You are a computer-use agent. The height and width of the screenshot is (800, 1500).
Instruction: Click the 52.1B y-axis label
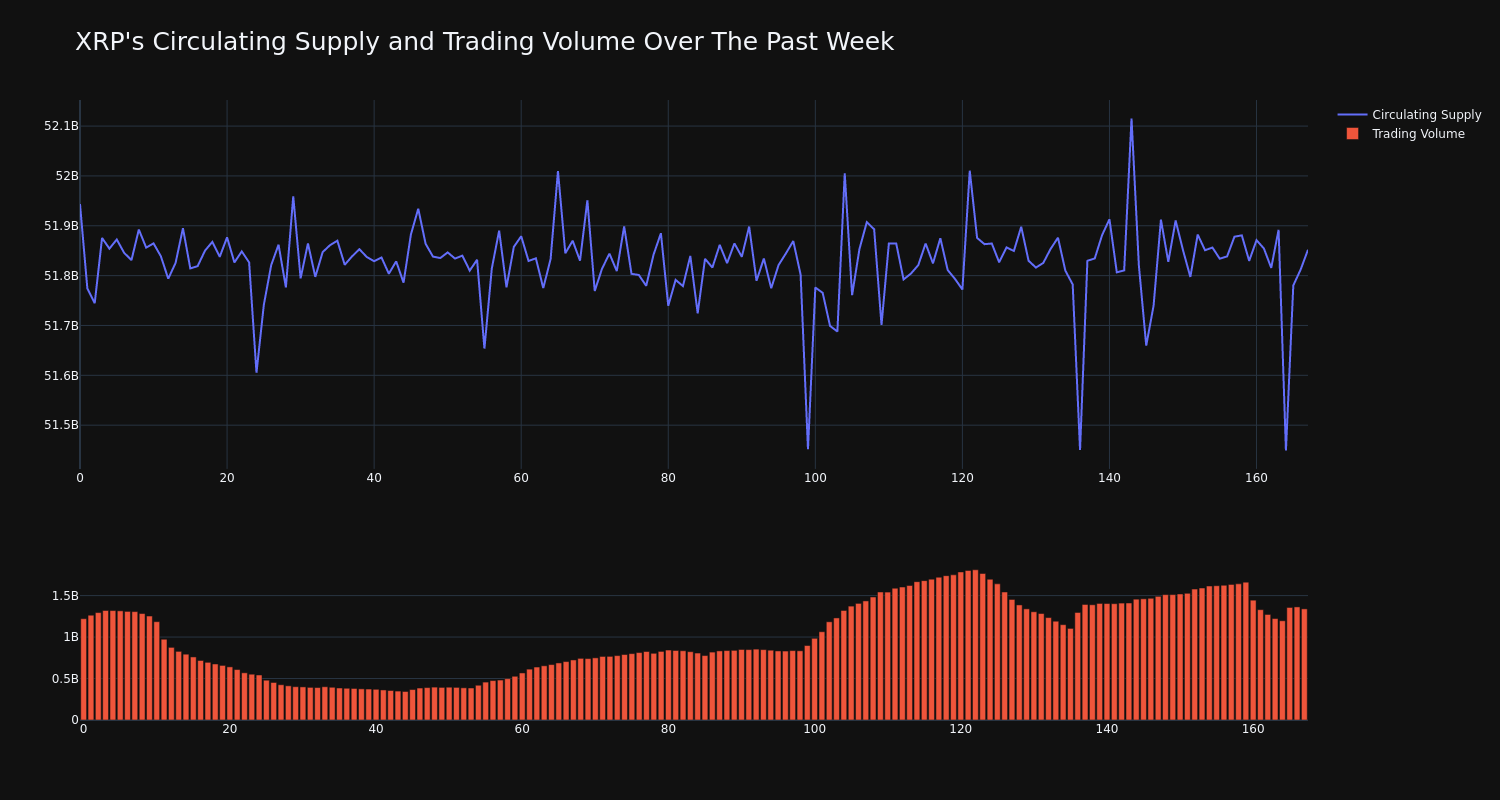tap(61, 126)
